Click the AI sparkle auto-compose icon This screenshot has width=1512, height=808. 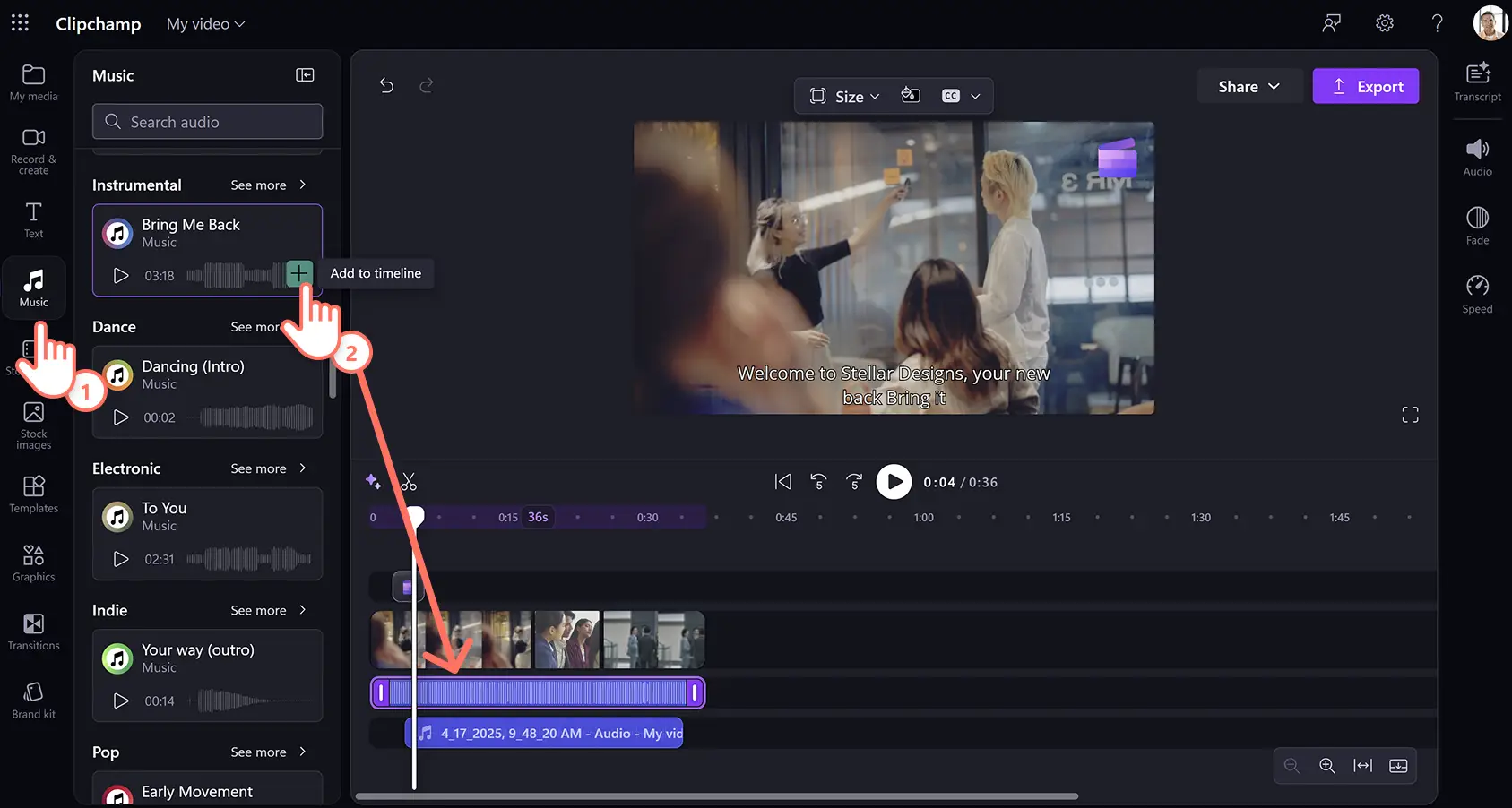374,482
